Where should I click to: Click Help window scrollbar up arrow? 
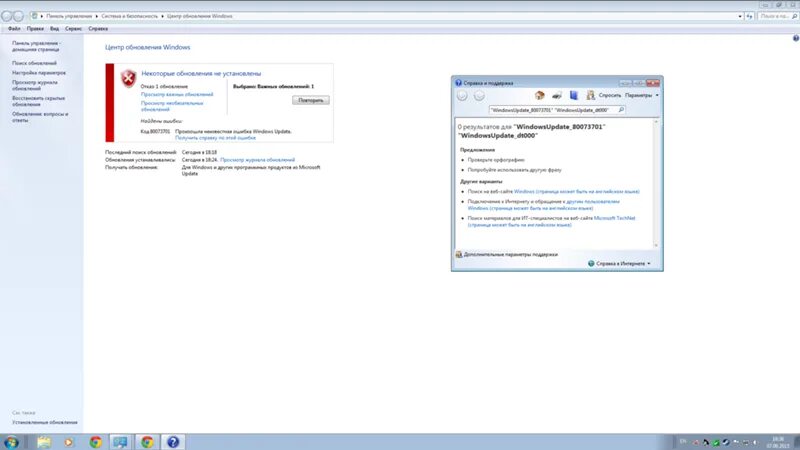656,122
